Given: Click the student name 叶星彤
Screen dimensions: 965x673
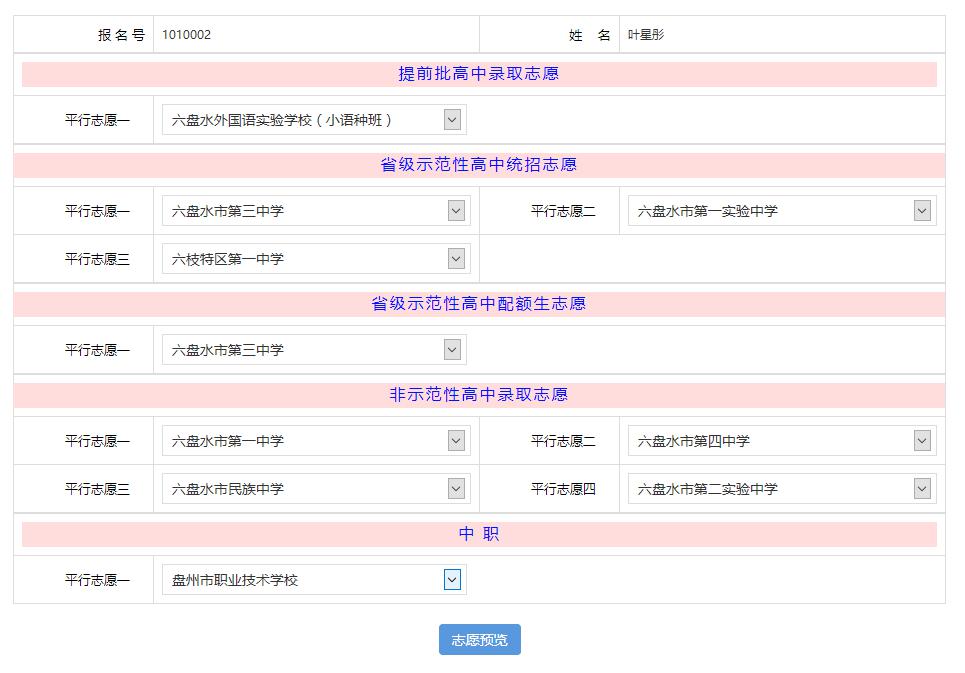Looking at the screenshot, I should point(646,35).
